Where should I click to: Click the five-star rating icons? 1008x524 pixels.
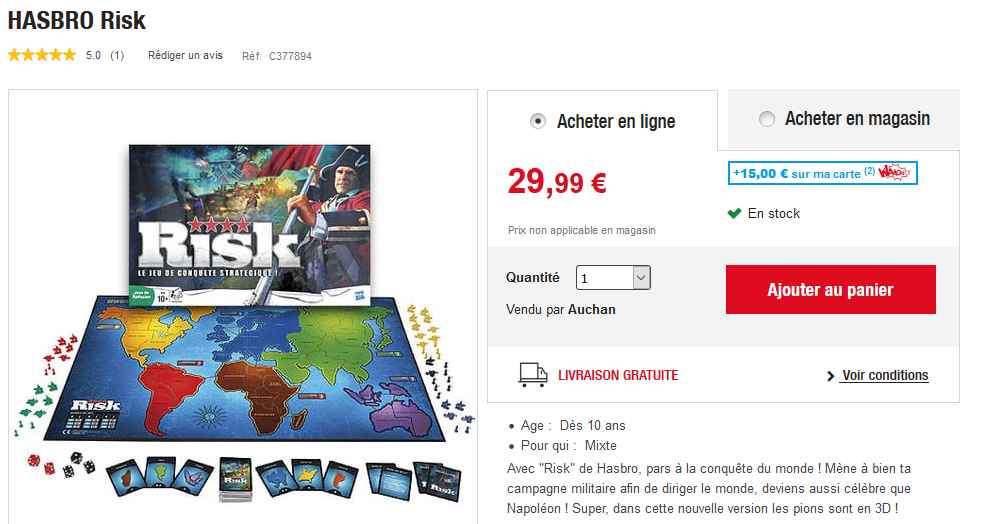[x=42, y=55]
